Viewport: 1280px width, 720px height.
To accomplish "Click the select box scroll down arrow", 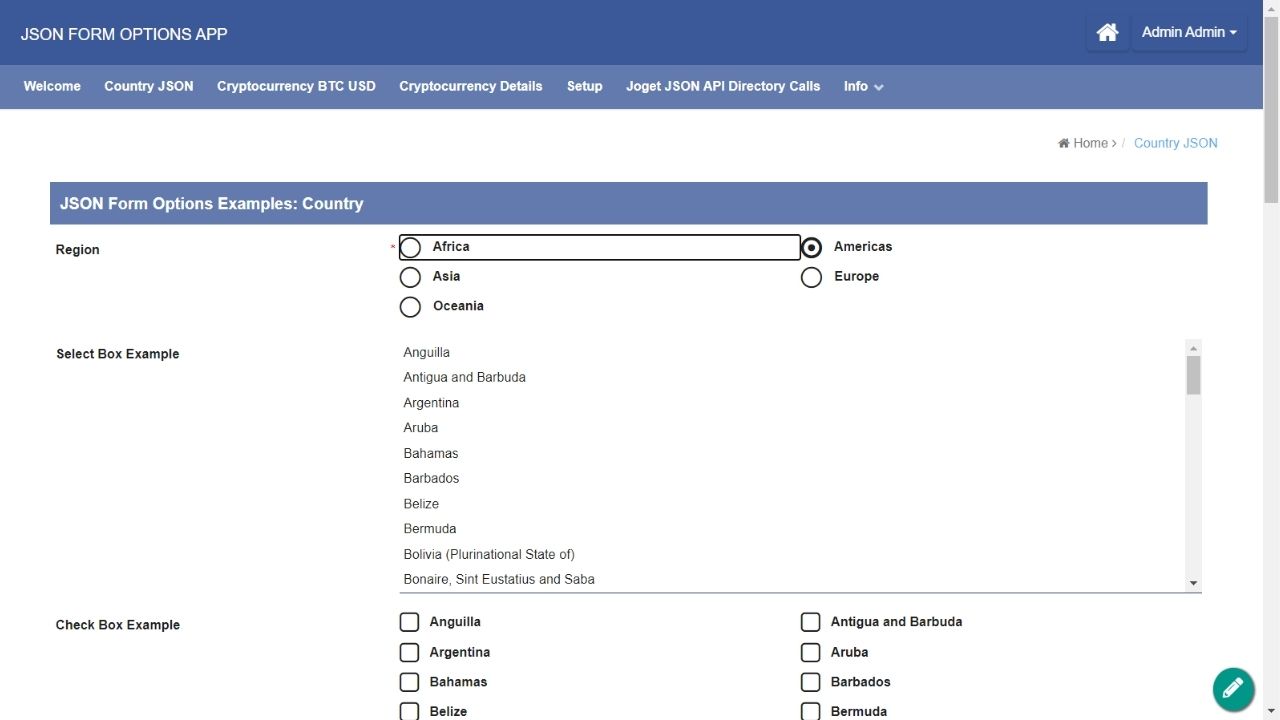I will (1193, 583).
